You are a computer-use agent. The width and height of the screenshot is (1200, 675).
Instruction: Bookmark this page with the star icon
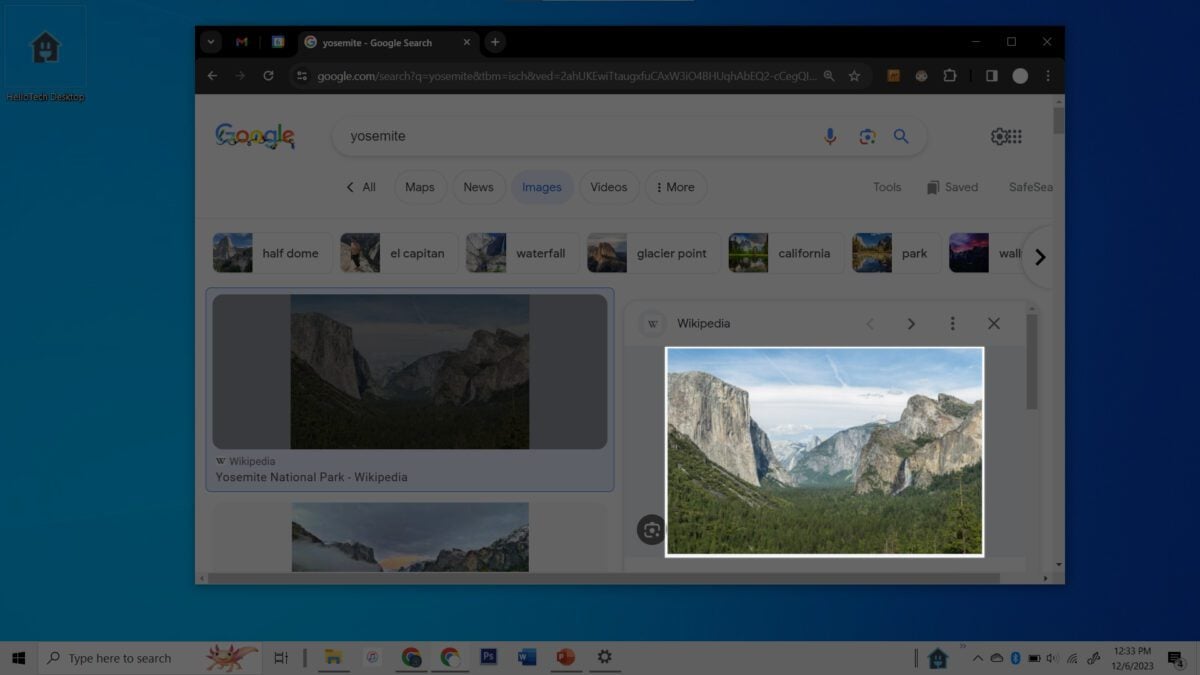pyautogui.click(x=854, y=75)
